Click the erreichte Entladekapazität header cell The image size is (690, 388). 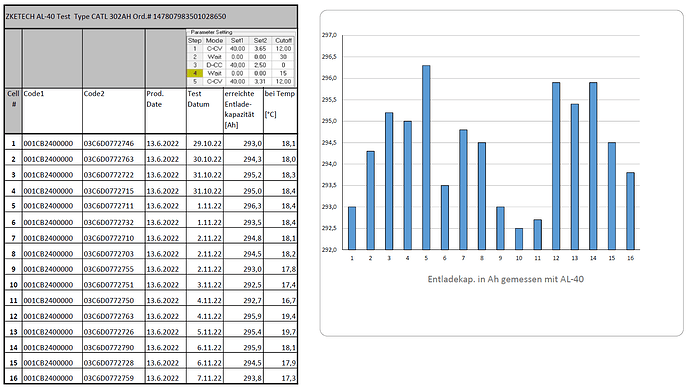pos(243,111)
